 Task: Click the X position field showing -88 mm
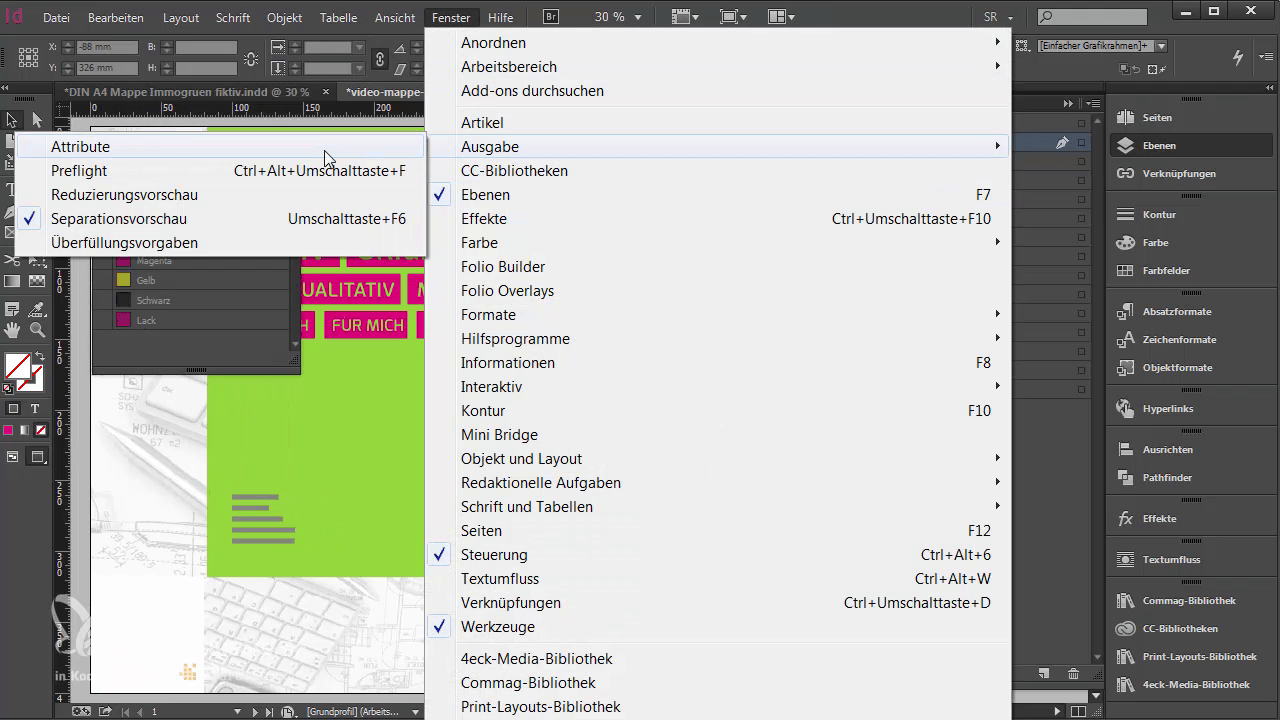107,47
